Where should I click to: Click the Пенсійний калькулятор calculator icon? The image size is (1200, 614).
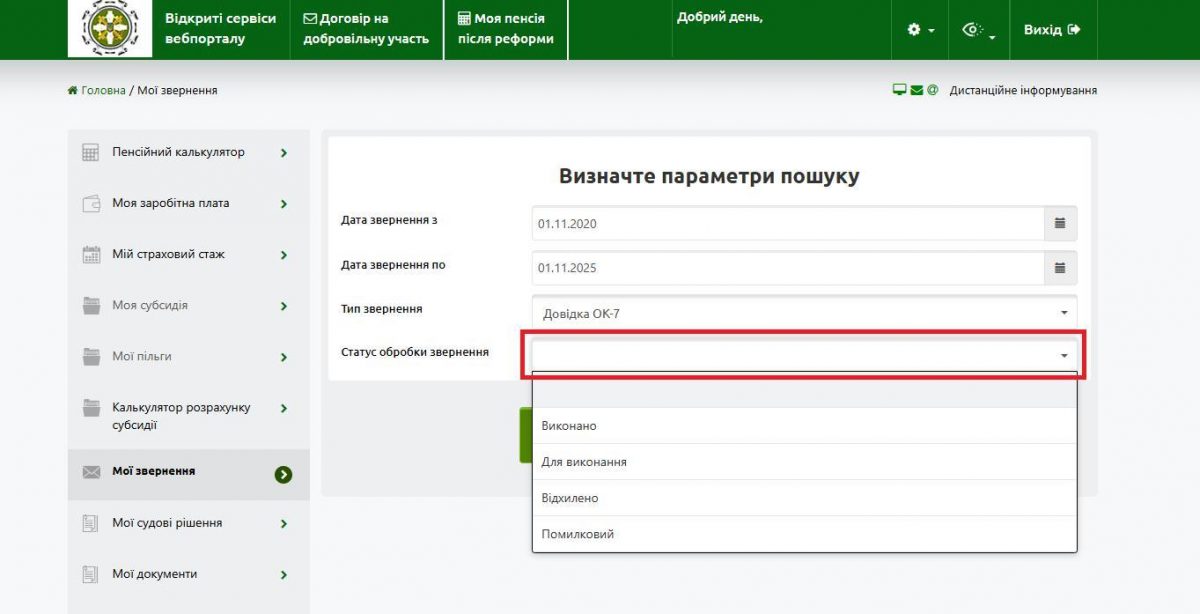91,153
